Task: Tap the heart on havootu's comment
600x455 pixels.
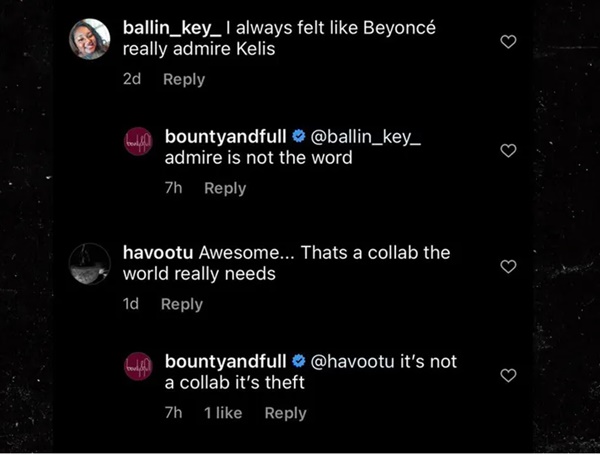Action: click(x=508, y=266)
